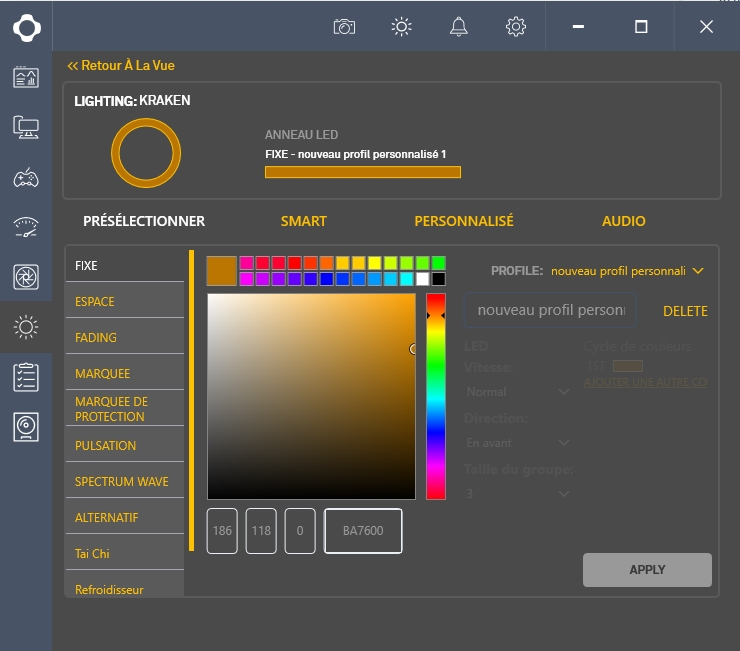Open the Direction En avant dropdown
This screenshot has height=651, width=740.
[518, 442]
